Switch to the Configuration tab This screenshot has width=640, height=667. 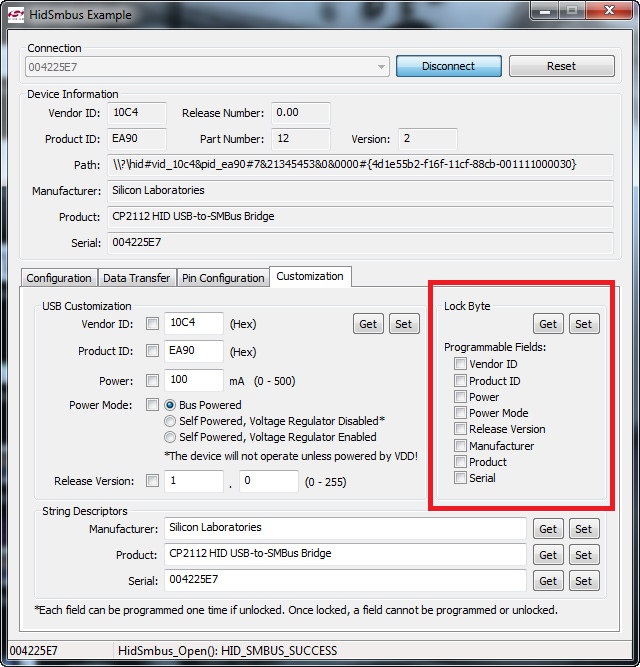(x=59, y=278)
